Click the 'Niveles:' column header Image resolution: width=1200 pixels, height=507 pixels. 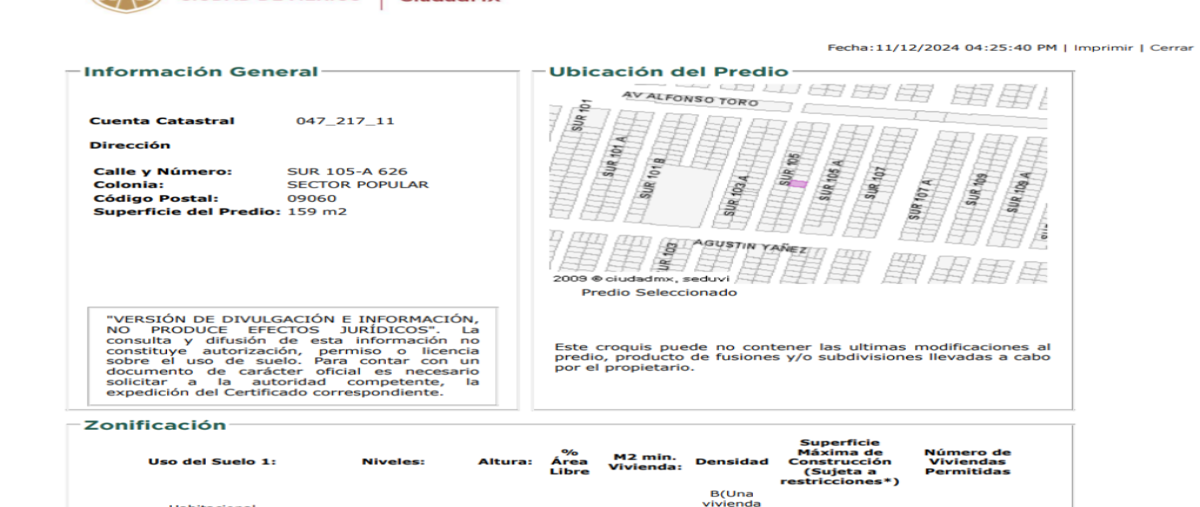[394, 462]
